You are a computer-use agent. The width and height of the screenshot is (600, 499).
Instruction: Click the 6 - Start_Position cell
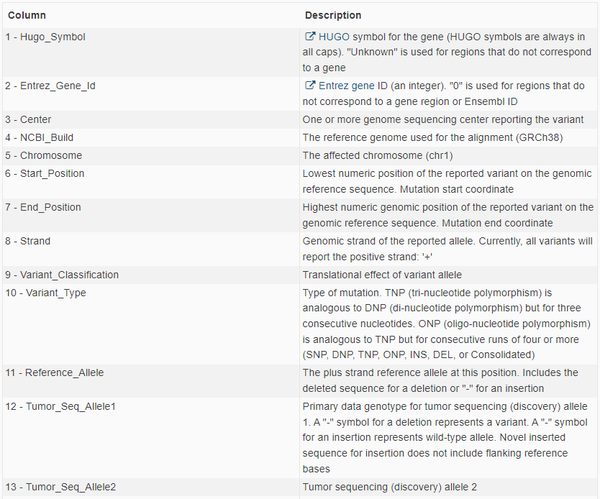click(x=48, y=173)
